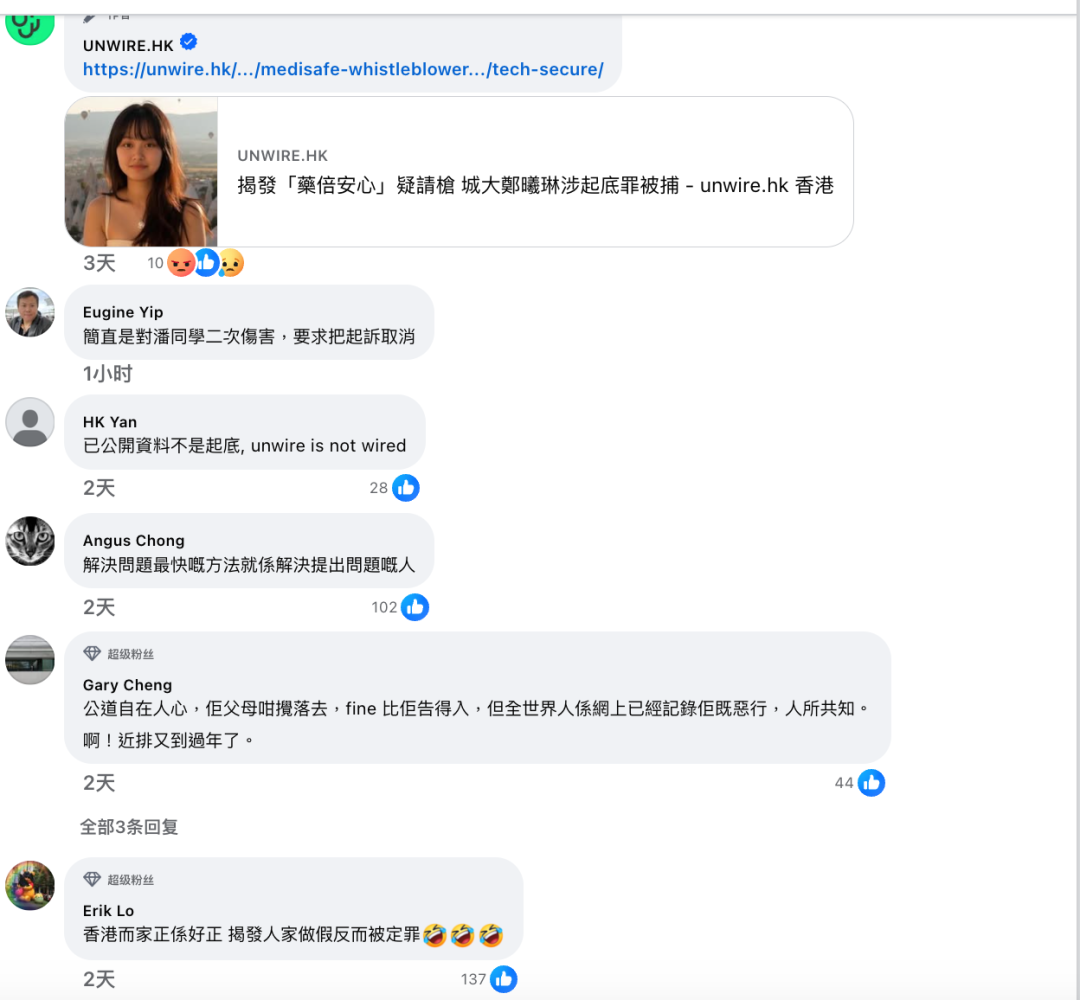Click the UNWIRE.HK page name
Screen dimensions: 1080x1000
[x=128, y=45]
